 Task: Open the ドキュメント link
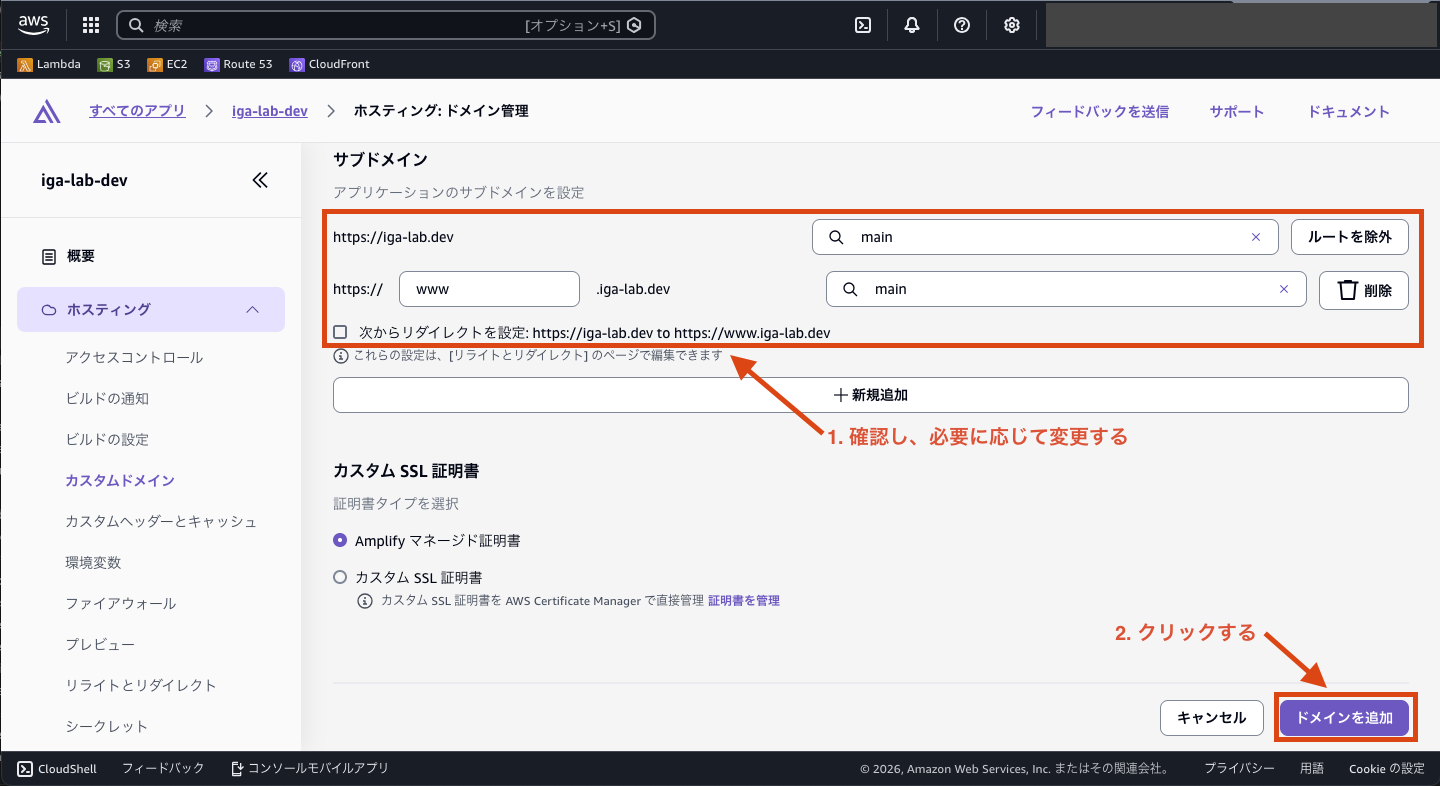[x=1349, y=112]
